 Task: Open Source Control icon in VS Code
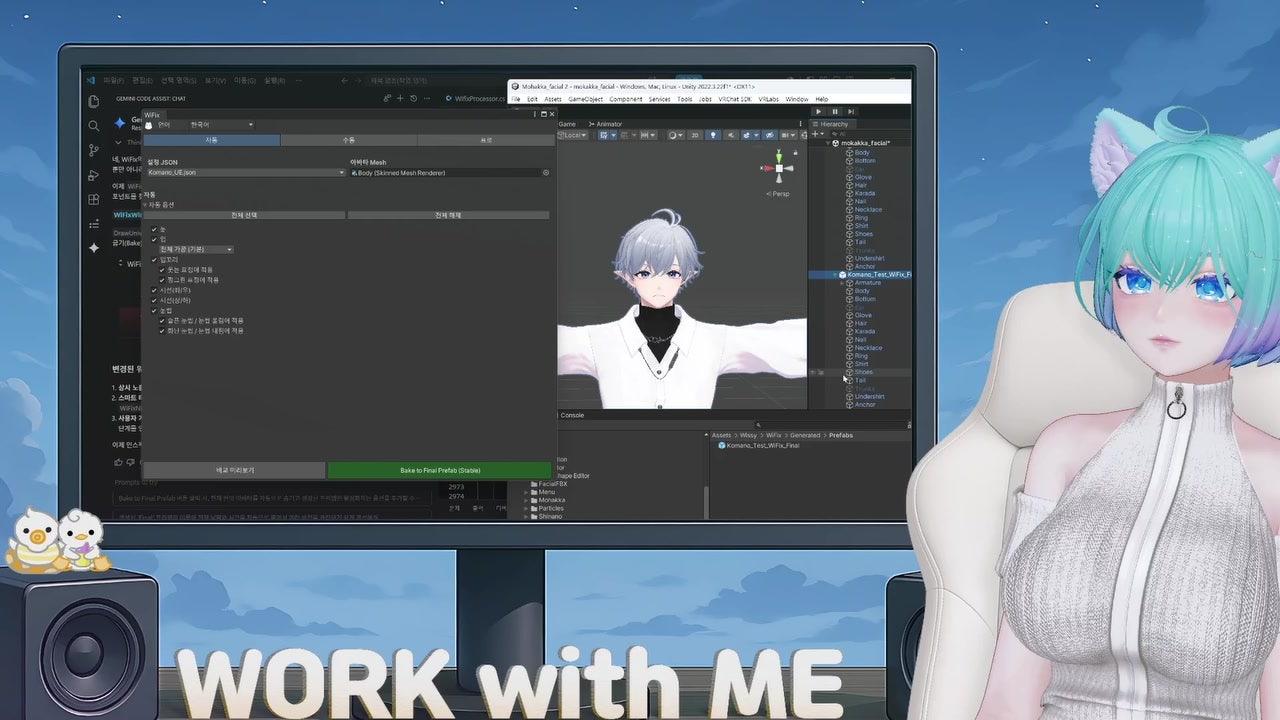(94, 150)
